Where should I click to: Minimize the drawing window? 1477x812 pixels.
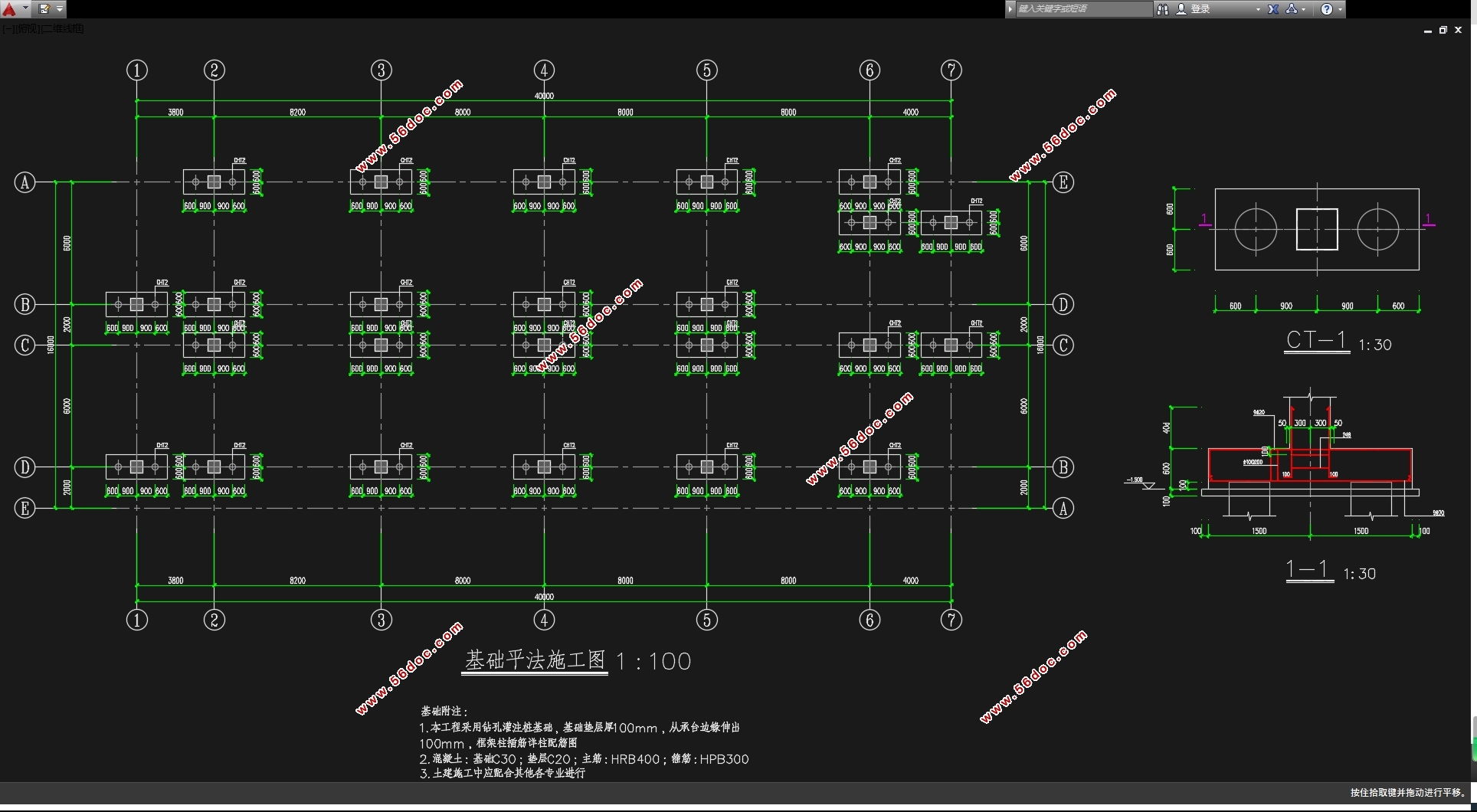click(1428, 31)
